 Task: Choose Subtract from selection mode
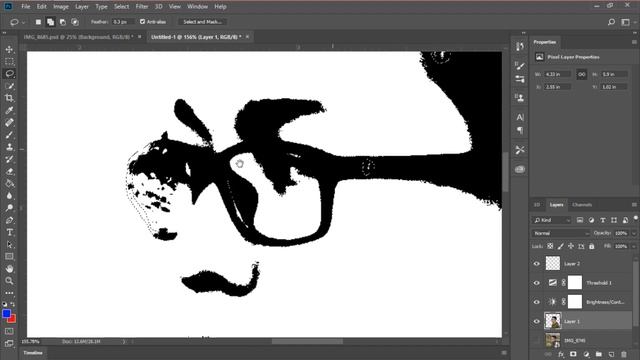pyautogui.click(x=62, y=22)
